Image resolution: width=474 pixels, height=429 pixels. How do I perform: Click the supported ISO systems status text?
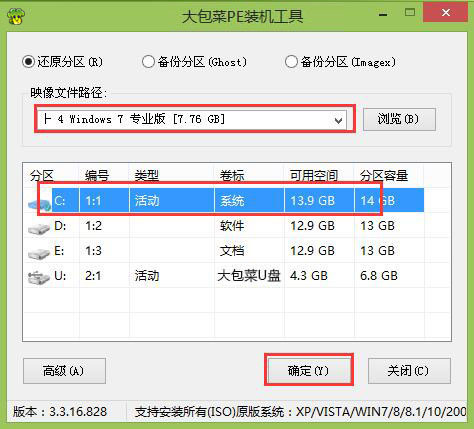click(301, 412)
